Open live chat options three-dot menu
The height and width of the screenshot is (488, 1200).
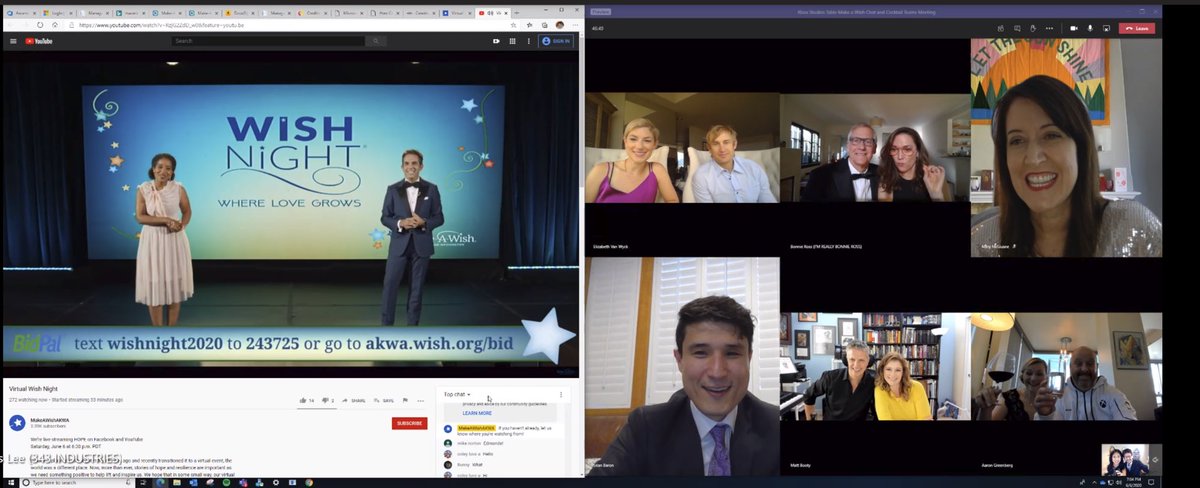click(561, 394)
